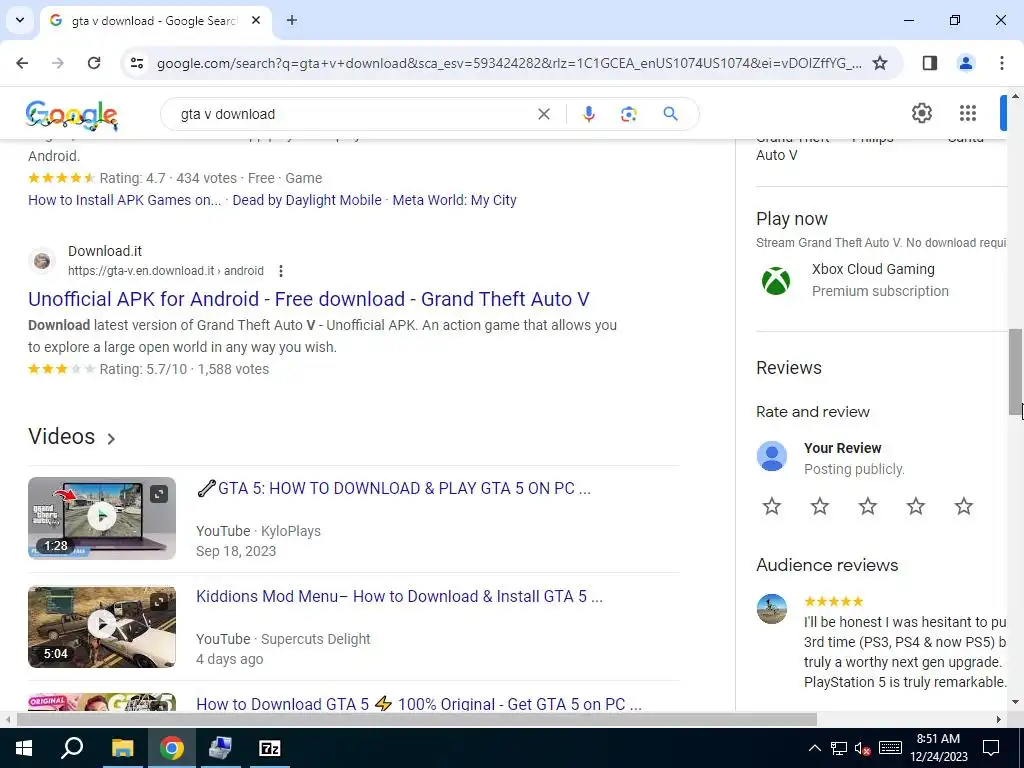The image size is (1024, 768).
Task: Rate one star in Your Review
Action: pos(772,506)
